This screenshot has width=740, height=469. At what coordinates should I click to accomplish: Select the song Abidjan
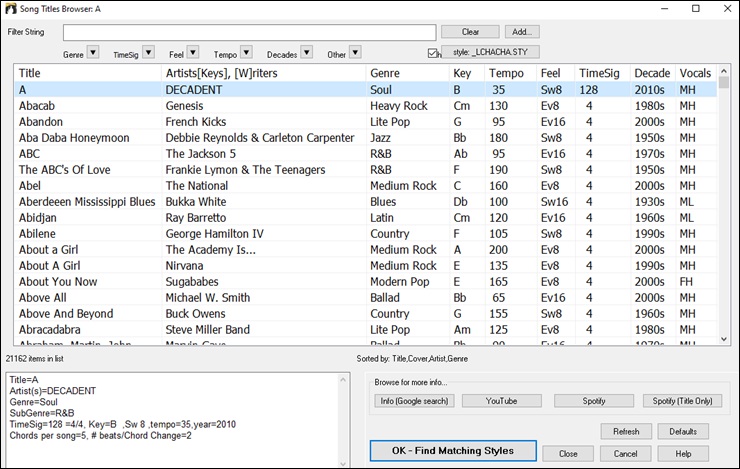tap(366, 218)
